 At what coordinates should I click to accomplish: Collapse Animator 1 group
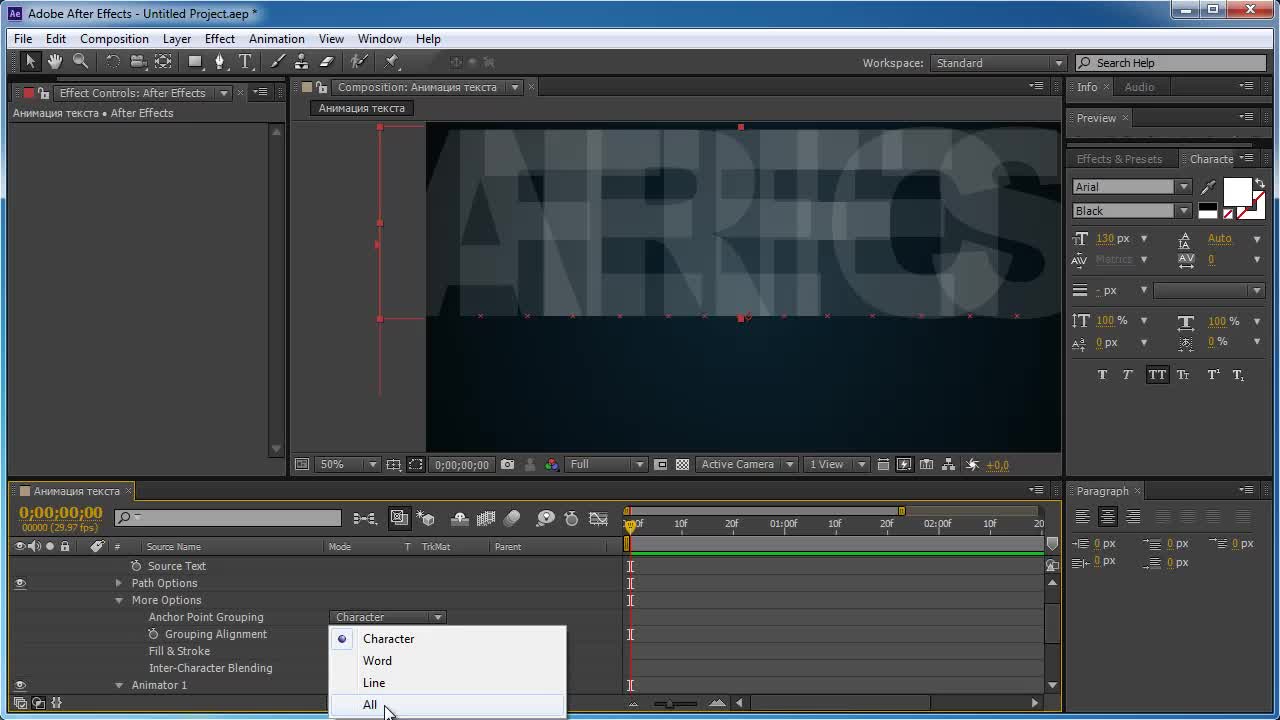pos(119,685)
